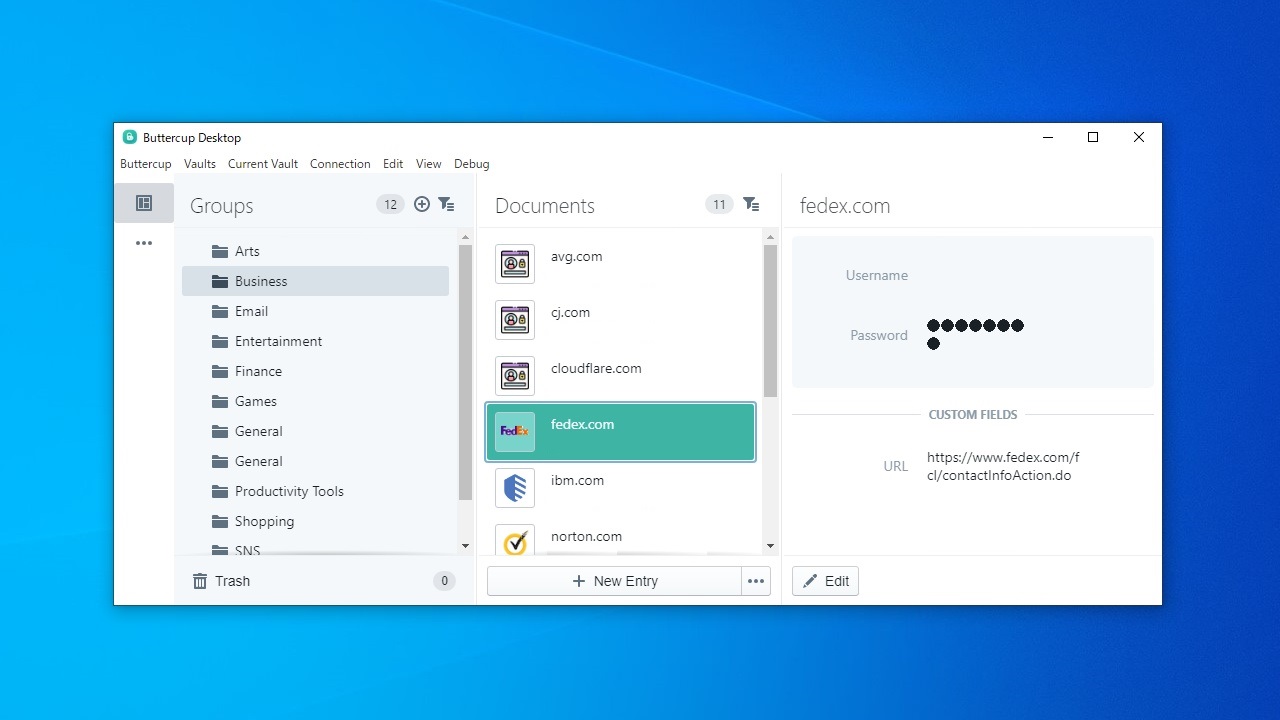The width and height of the screenshot is (1280, 720).
Task: Select the Business group
Action: coord(315,281)
